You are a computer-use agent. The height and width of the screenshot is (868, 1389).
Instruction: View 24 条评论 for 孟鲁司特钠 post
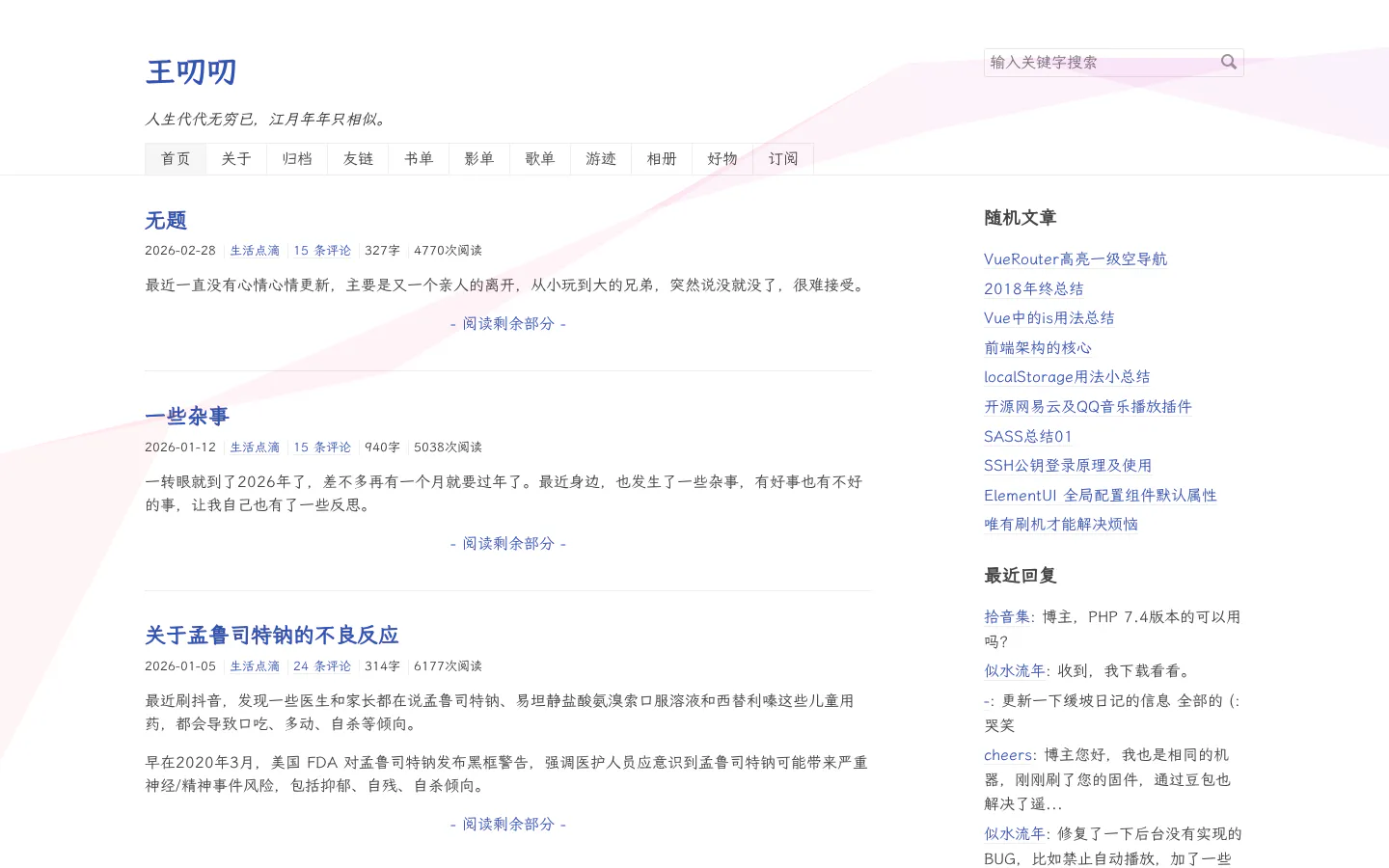point(322,666)
